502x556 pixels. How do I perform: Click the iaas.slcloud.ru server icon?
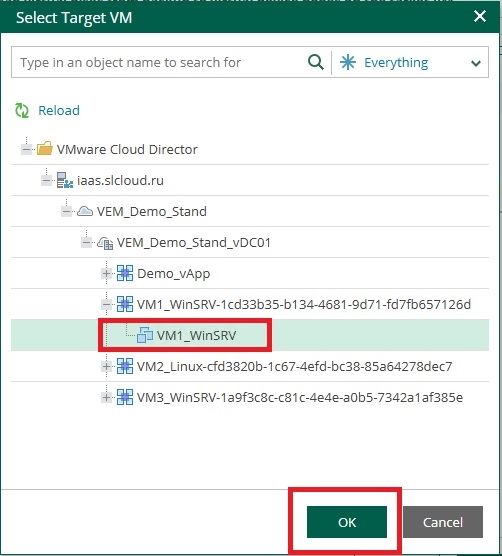coord(65,180)
